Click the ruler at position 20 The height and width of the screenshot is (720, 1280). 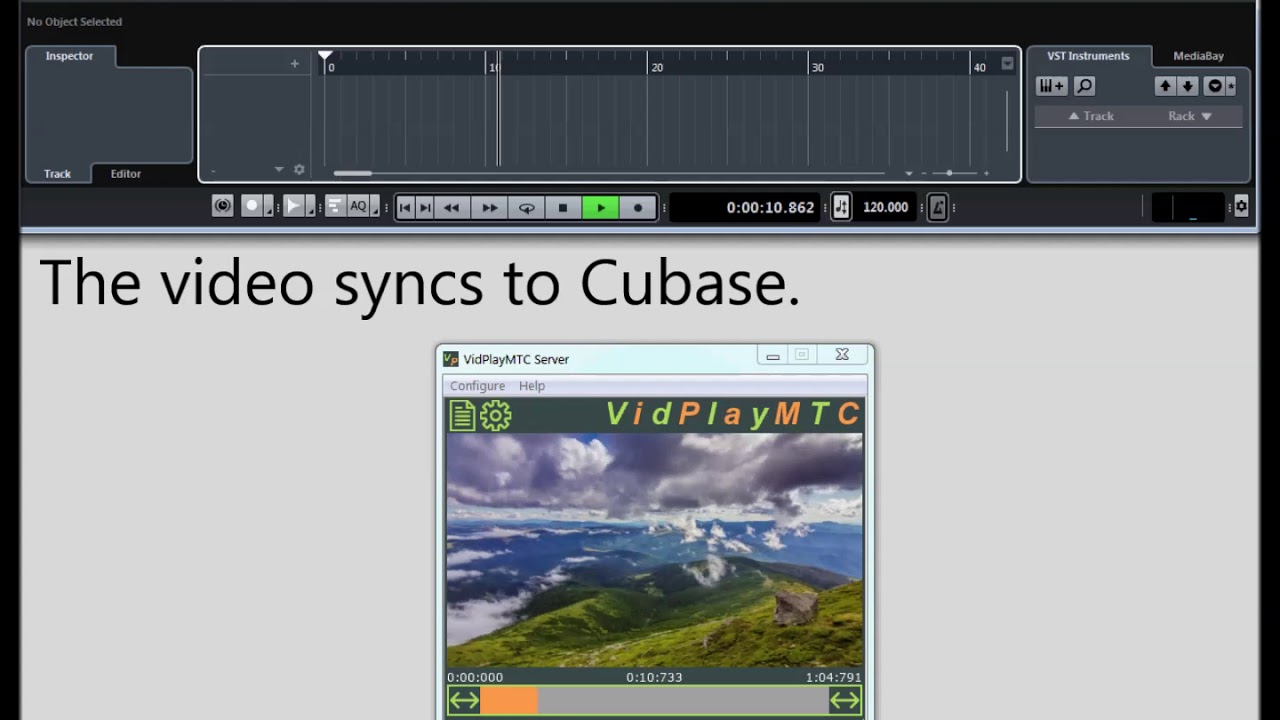point(656,68)
